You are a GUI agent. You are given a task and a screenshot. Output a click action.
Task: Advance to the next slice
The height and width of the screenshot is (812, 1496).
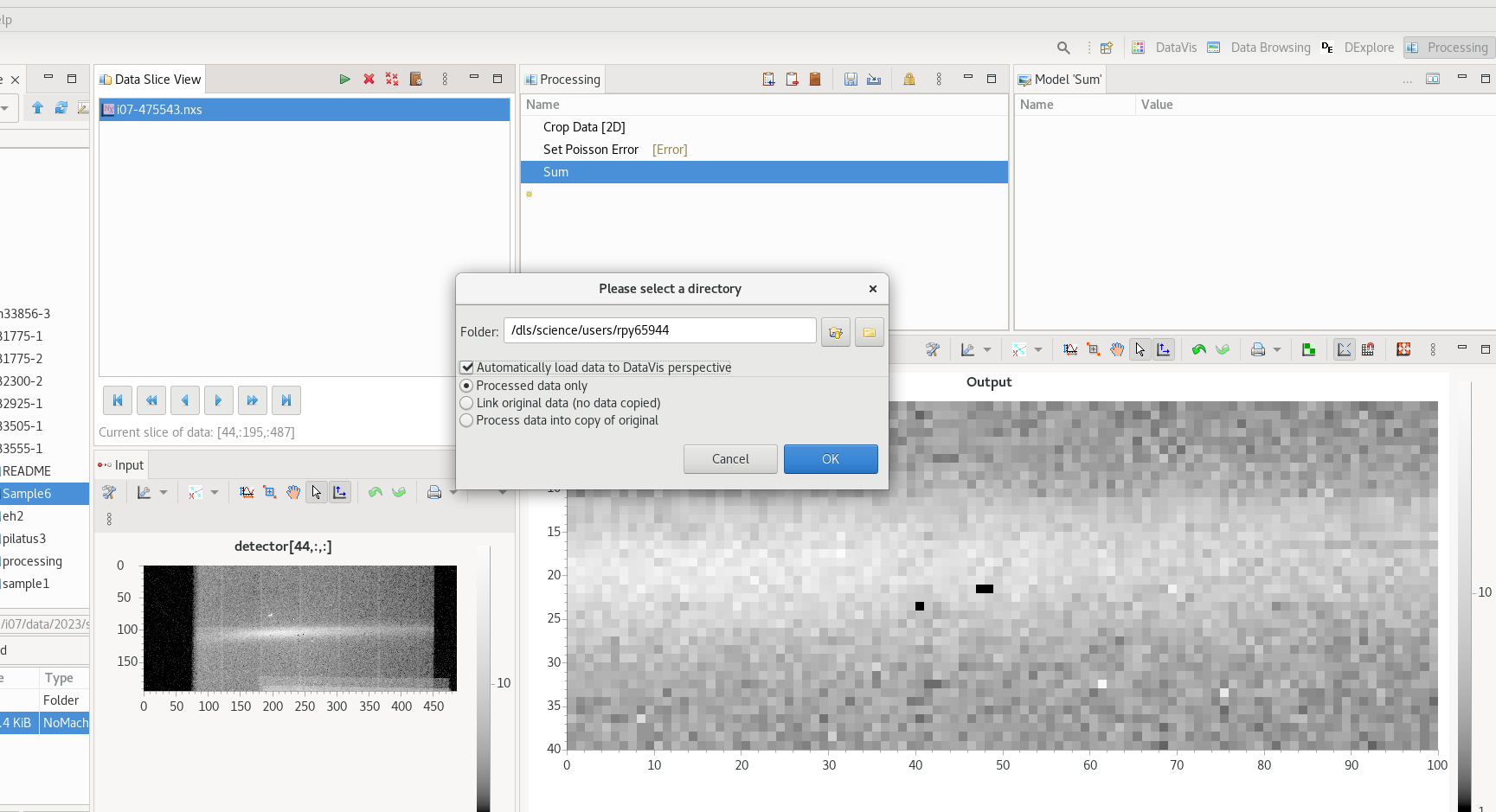pos(218,400)
